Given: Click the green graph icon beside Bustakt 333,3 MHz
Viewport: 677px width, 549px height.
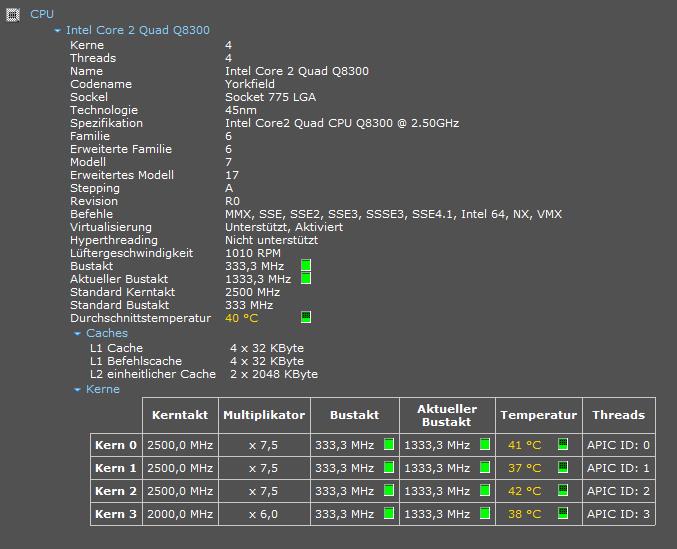Looking at the screenshot, I should tap(306, 265).
